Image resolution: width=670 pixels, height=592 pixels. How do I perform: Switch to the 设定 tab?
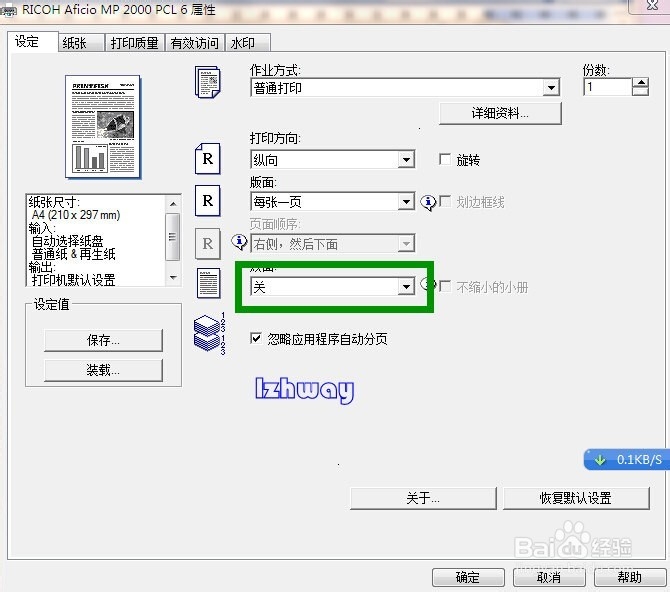click(x=32, y=42)
